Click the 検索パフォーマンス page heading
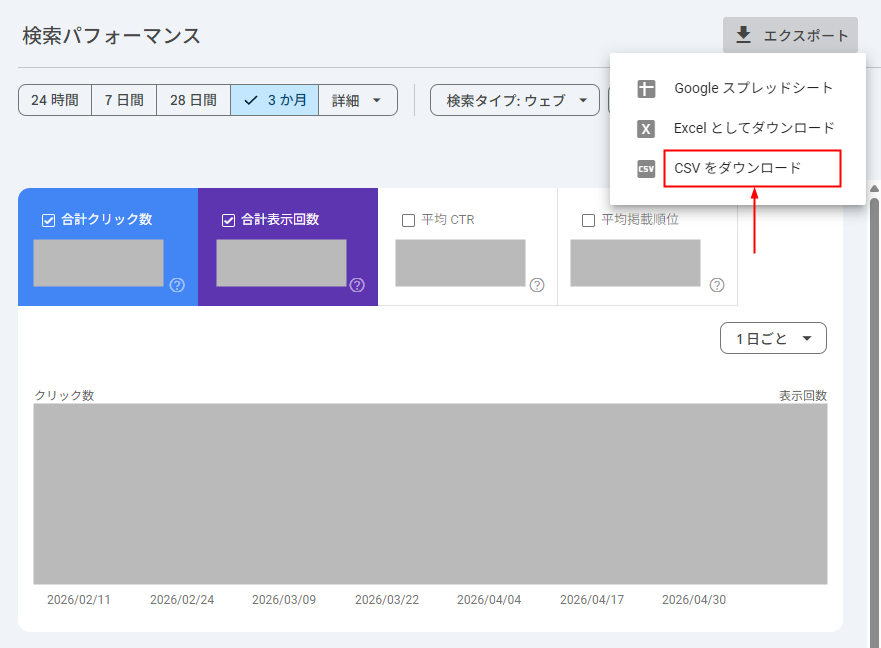881x648 pixels. pyautogui.click(x=111, y=36)
